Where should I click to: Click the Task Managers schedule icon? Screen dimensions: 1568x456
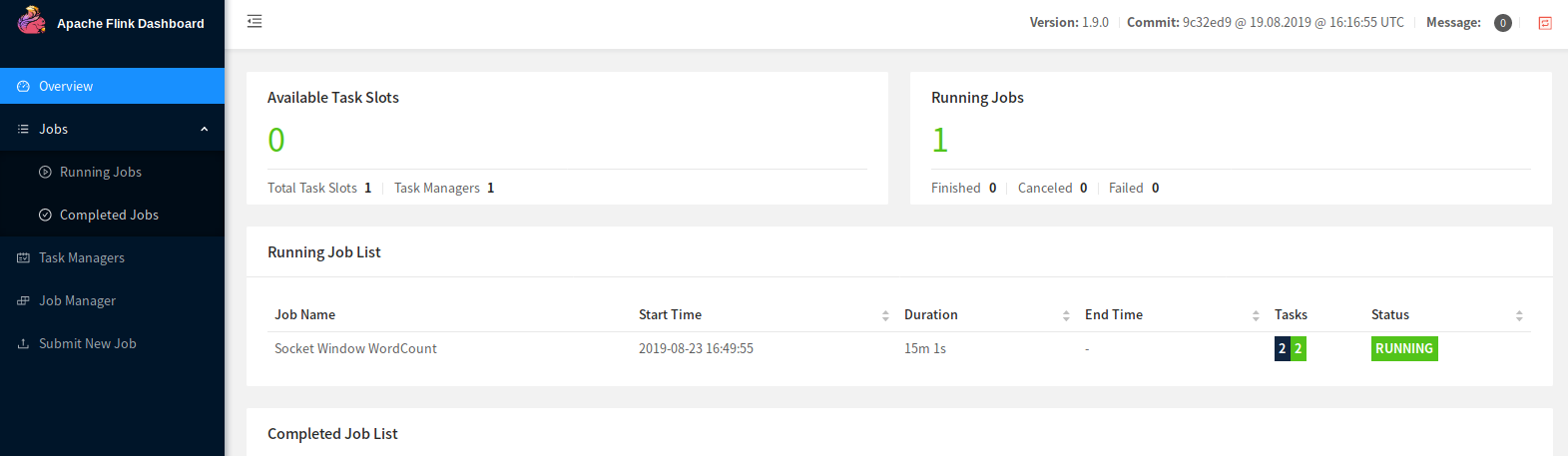click(x=24, y=257)
